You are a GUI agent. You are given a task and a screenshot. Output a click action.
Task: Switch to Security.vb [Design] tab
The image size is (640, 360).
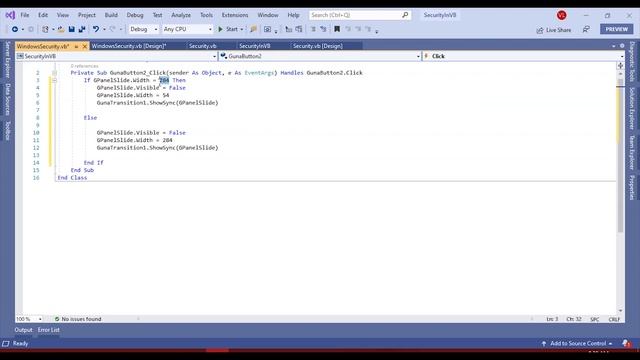(318, 46)
